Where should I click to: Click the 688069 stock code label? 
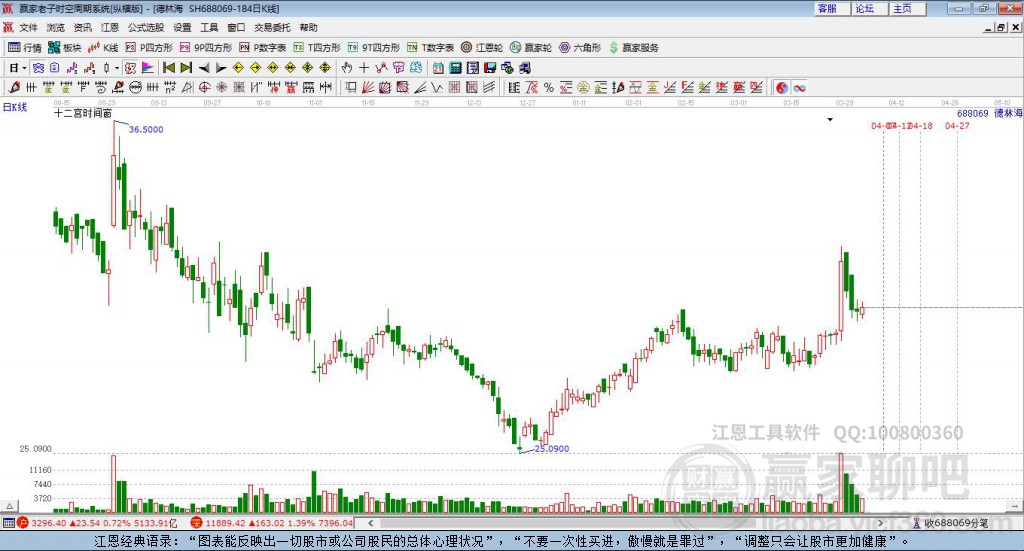pyautogui.click(x=972, y=114)
